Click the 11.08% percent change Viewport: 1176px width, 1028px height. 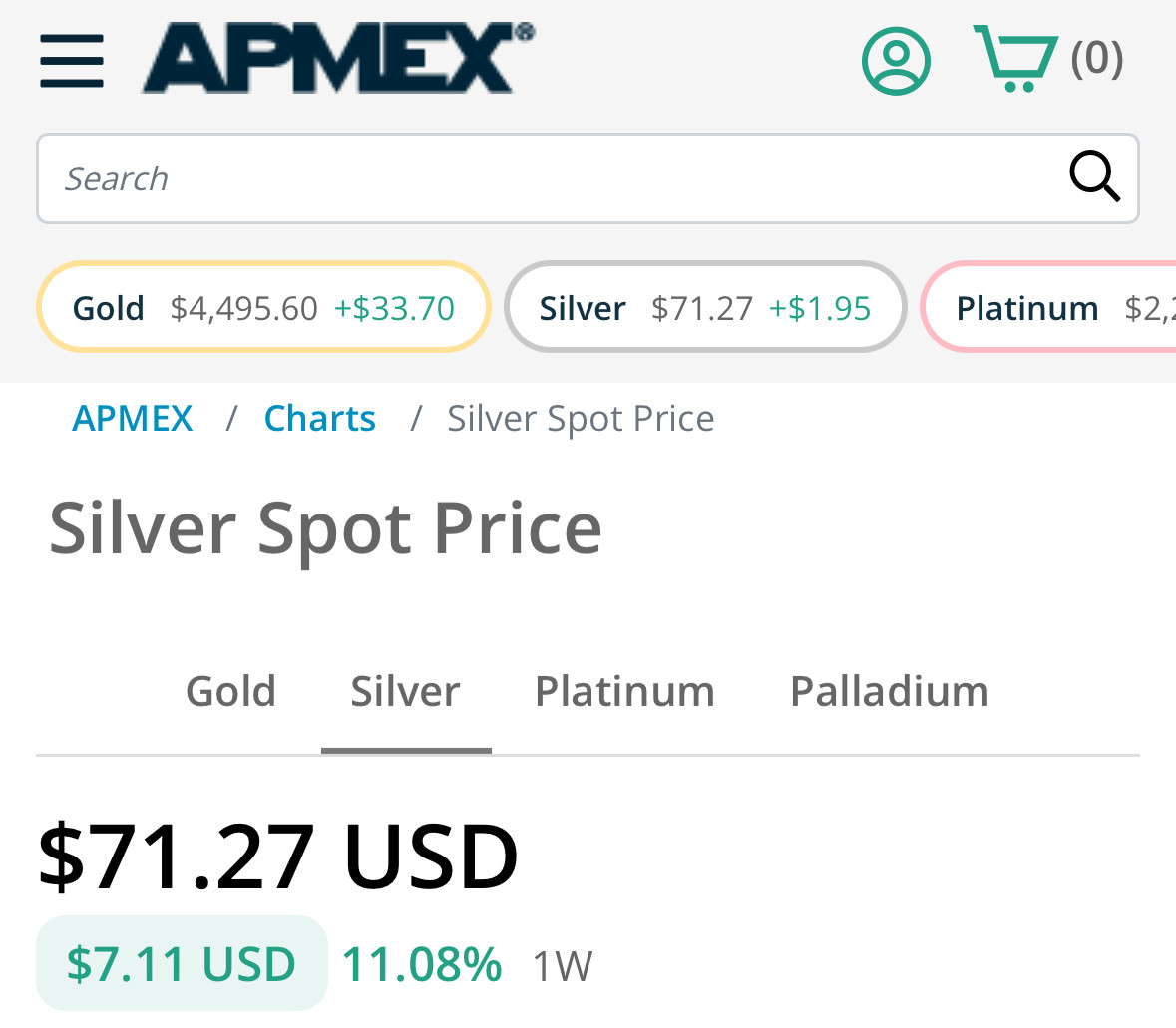(421, 964)
